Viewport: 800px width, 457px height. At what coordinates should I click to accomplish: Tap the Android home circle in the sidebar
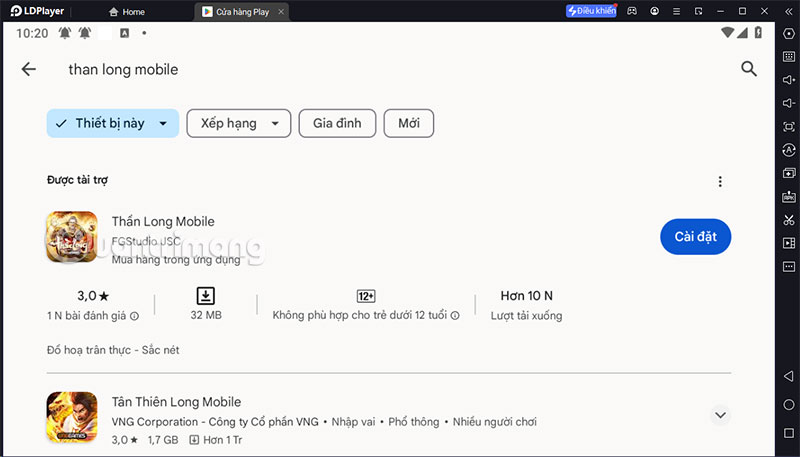[x=789, y=404]
